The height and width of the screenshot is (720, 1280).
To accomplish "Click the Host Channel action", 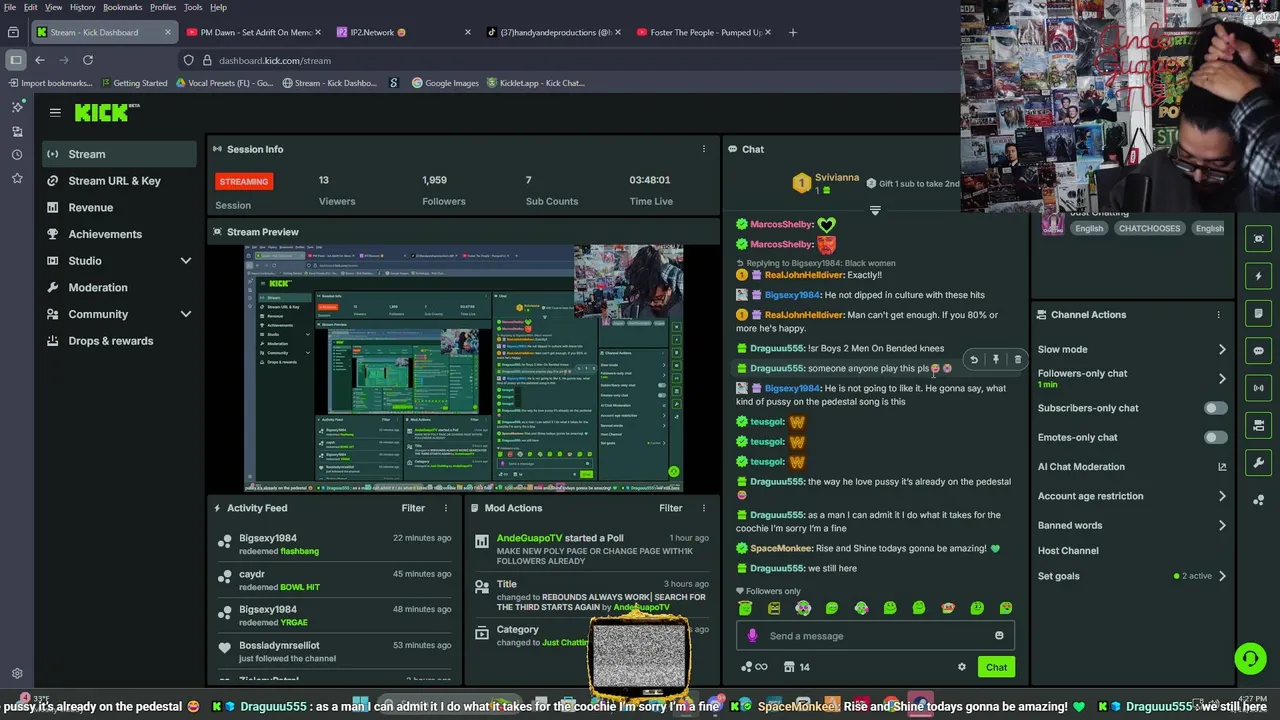I will [x=1067, y=551].
